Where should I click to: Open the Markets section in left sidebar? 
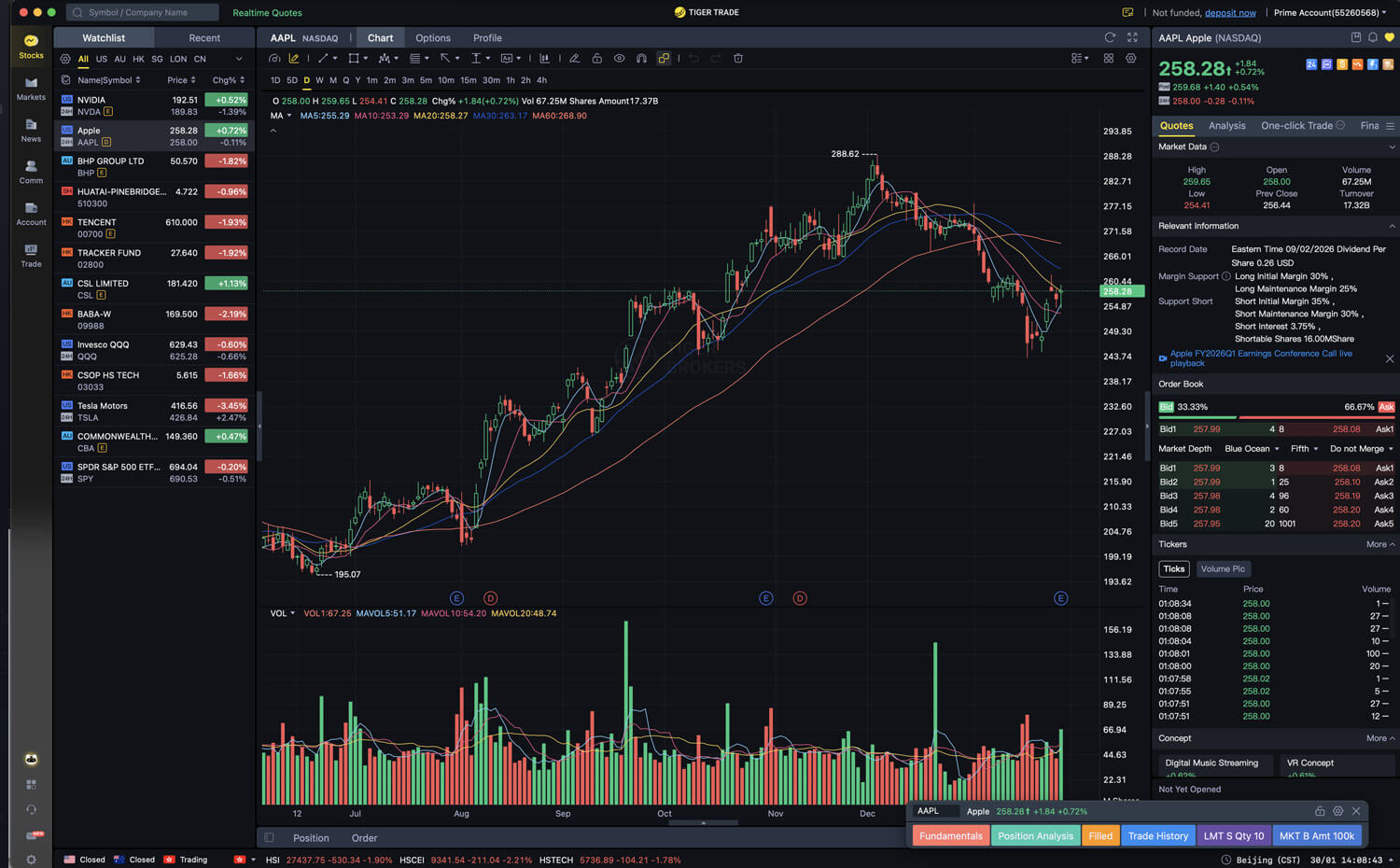point(31,88)
